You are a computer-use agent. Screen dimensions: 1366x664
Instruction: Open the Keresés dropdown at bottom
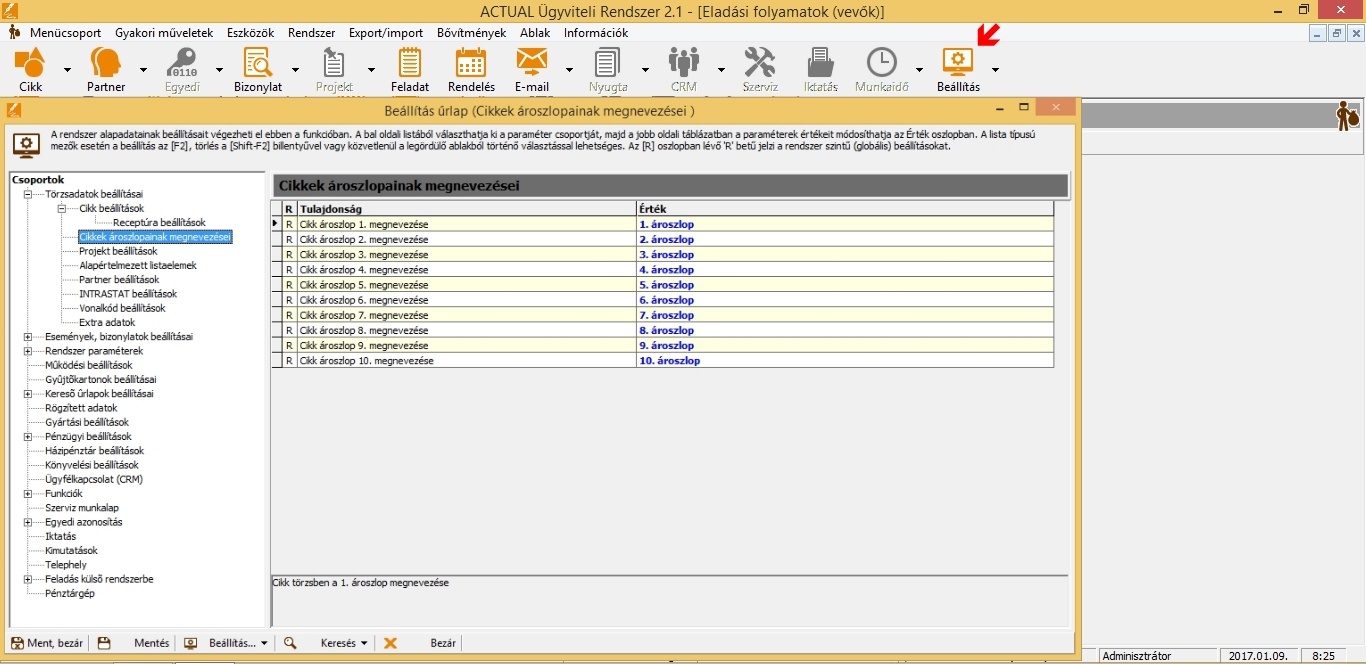[x=344, y=643]
